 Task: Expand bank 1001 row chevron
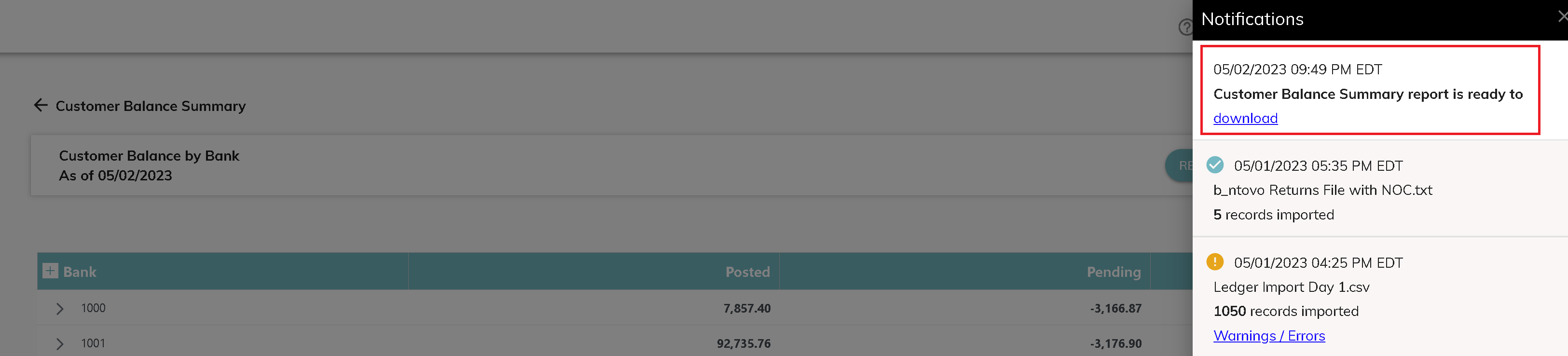(x=60, y=344)
